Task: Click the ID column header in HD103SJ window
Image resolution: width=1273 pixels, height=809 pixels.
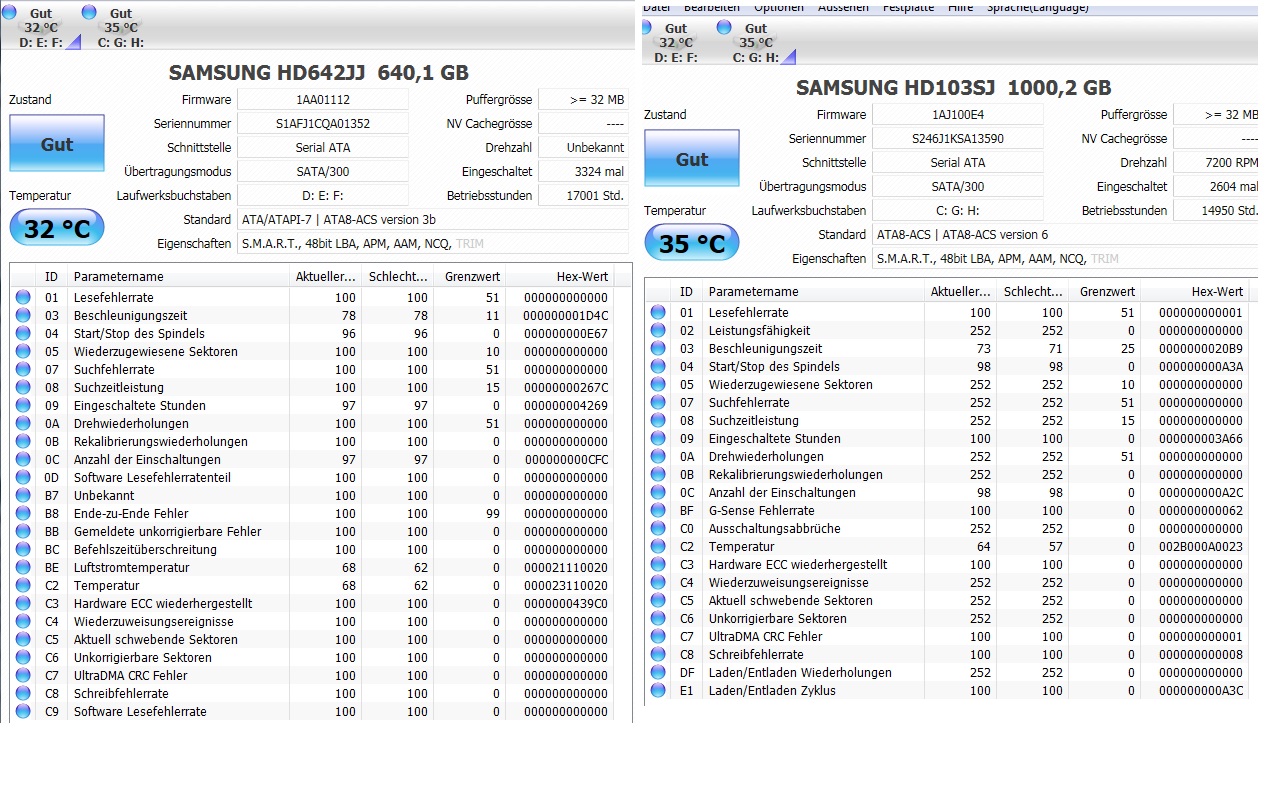Action: coord(688,291)
